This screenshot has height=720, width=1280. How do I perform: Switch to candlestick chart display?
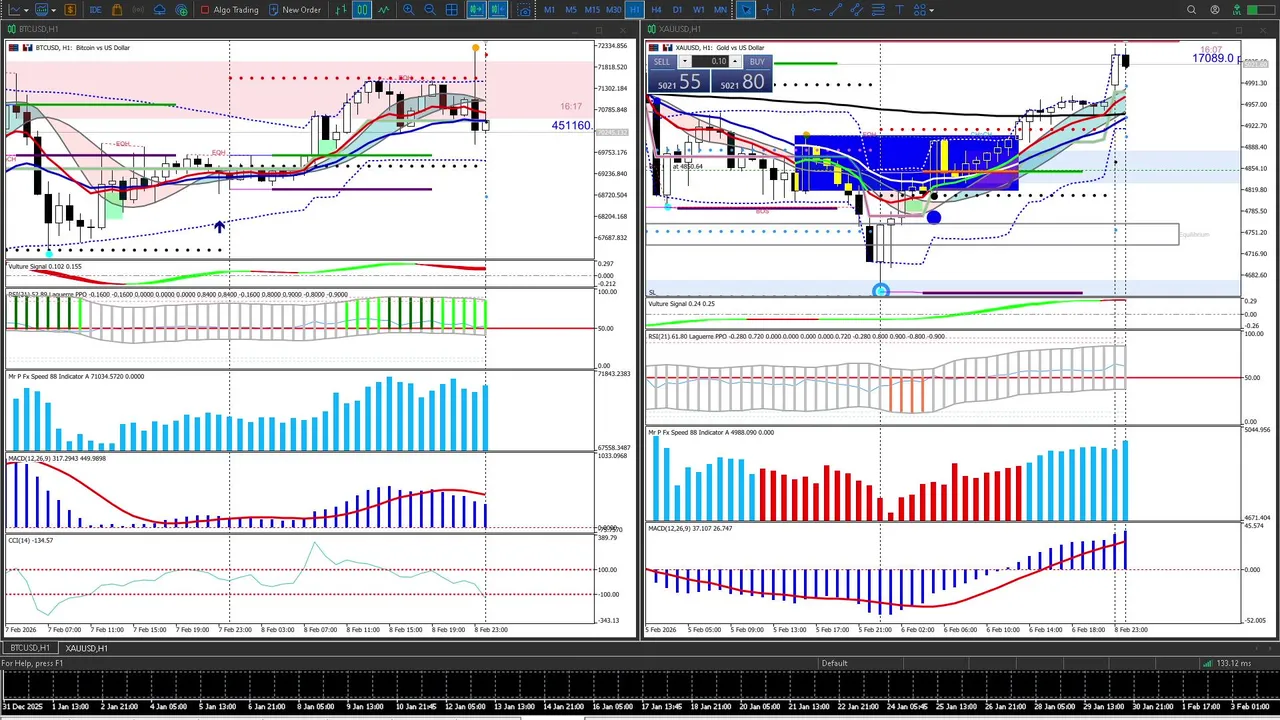point(362,10)
